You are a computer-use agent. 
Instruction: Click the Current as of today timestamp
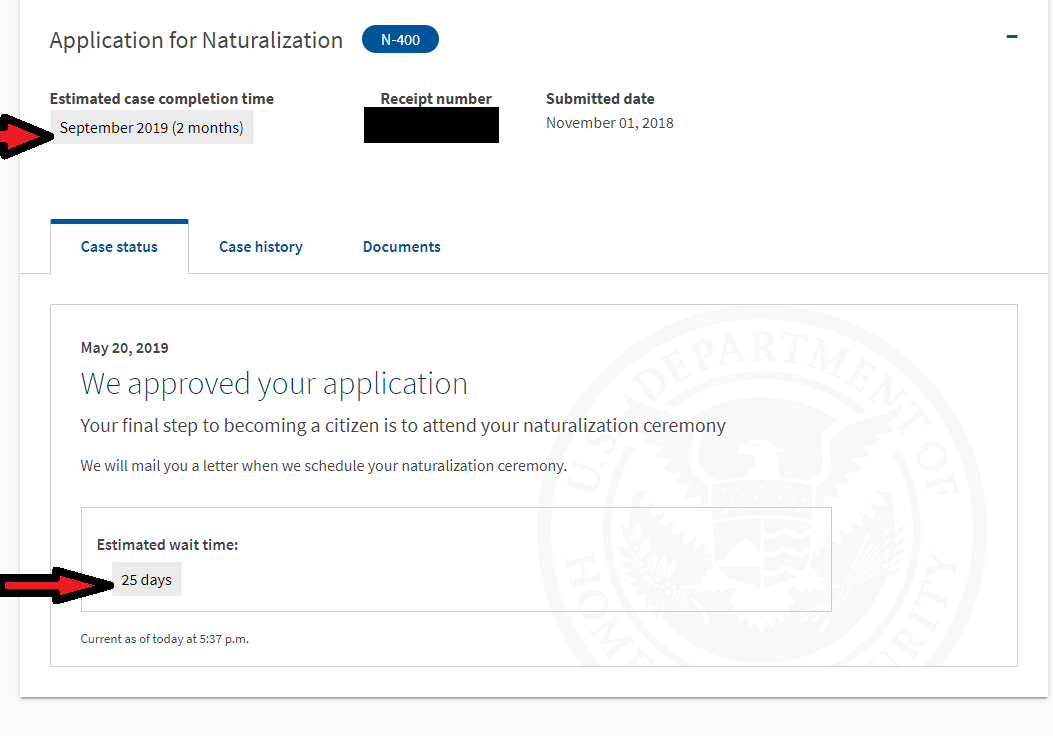pos(165,639)
